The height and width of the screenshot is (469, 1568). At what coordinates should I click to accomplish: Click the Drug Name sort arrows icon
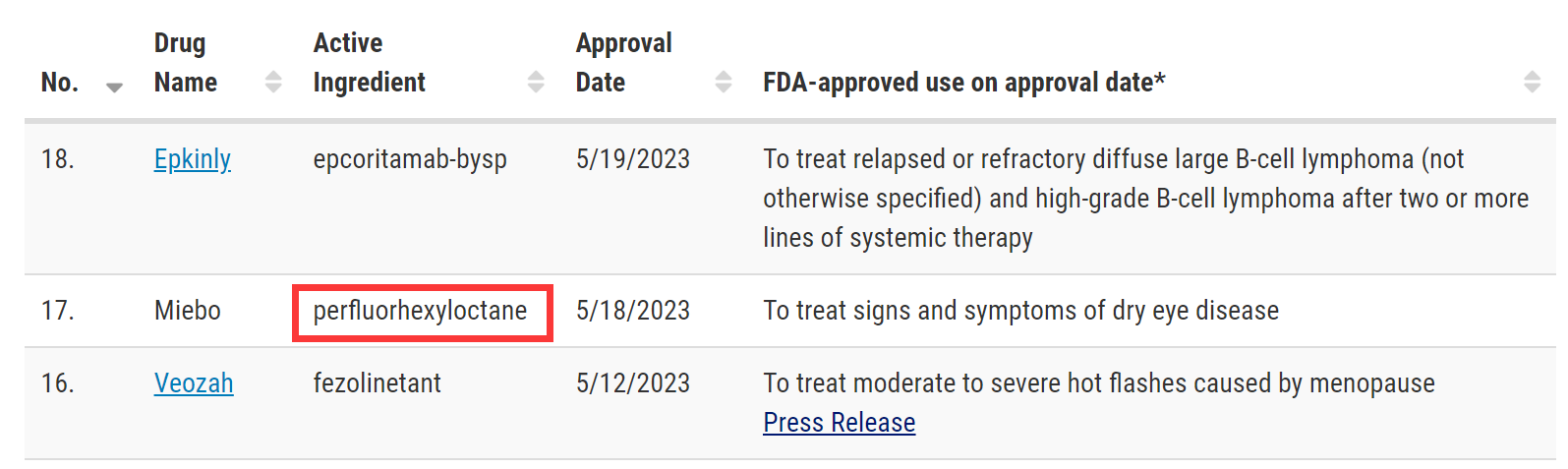273,83
